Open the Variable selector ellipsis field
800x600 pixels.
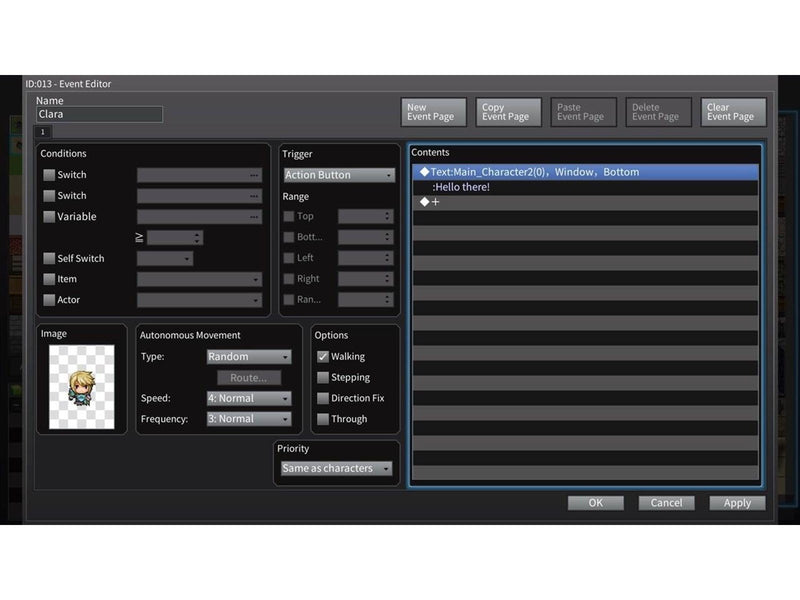(x=199, y=217)
